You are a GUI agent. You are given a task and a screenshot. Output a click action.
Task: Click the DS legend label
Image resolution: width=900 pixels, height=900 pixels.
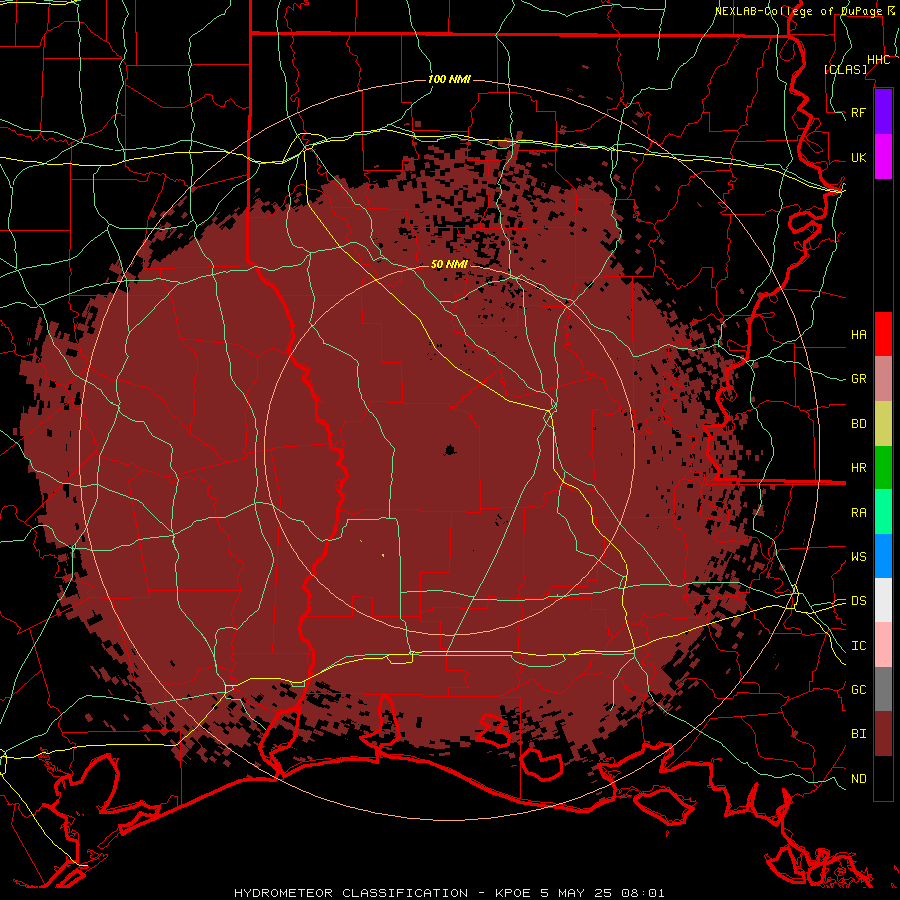click(x=858, y=601)
